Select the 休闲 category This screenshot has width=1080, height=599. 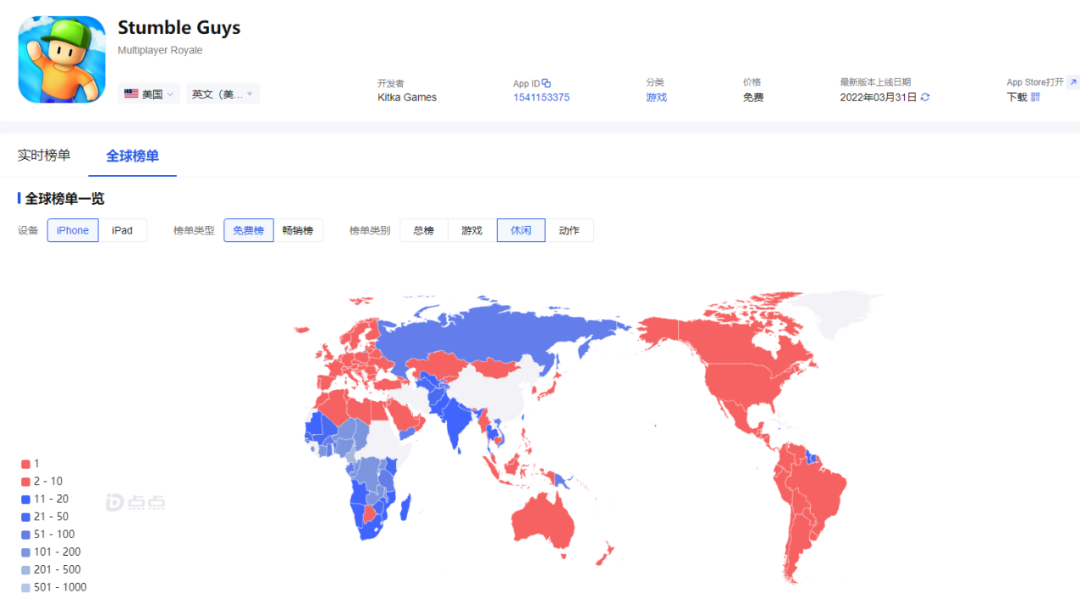click(521, 230)
